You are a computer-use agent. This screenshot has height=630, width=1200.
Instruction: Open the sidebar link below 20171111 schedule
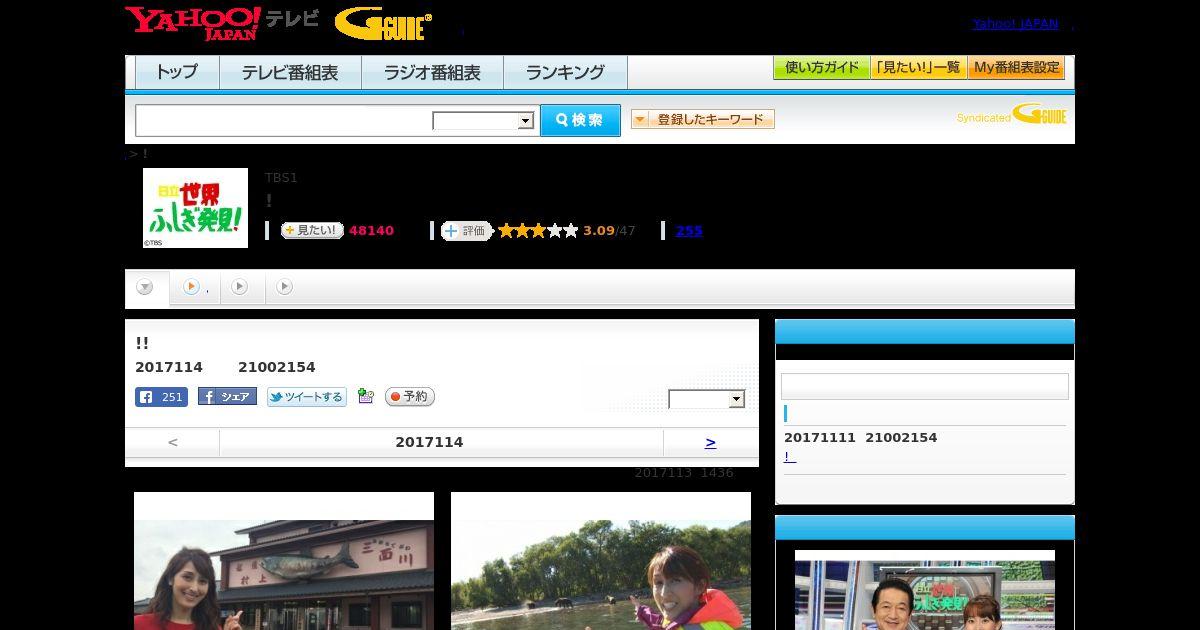tap(790, 457)
